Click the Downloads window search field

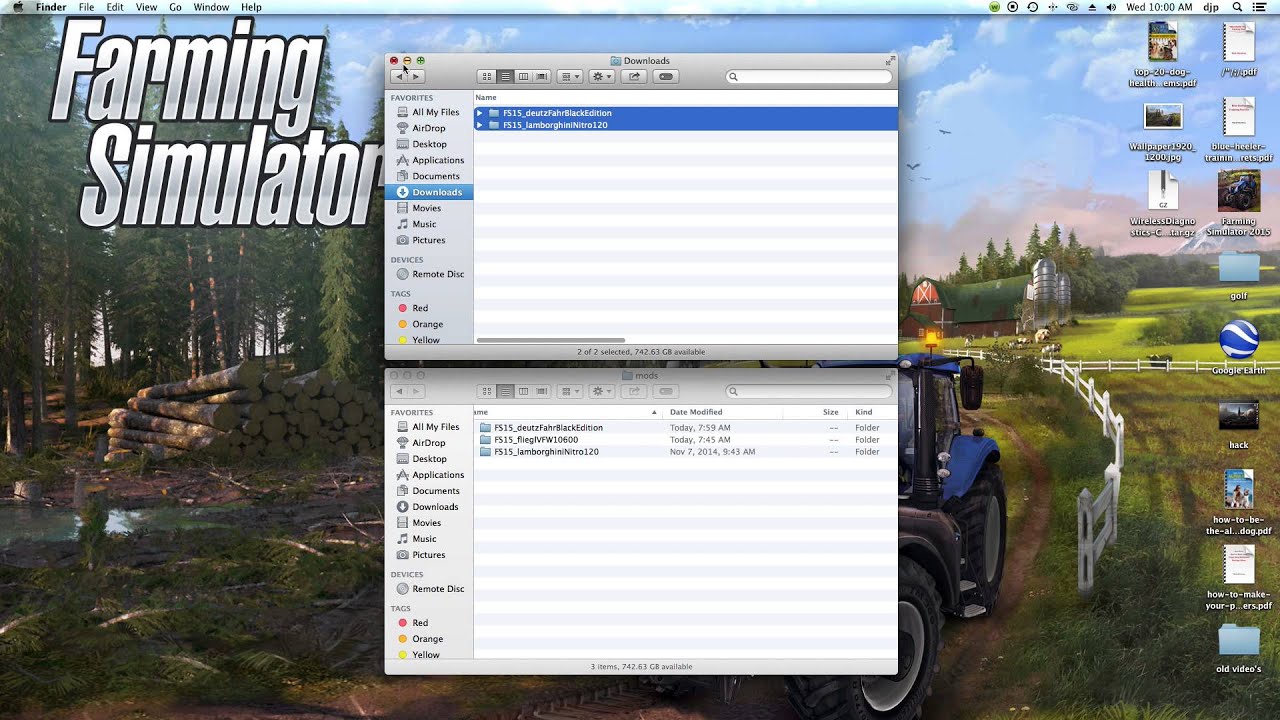pos(809,76)
